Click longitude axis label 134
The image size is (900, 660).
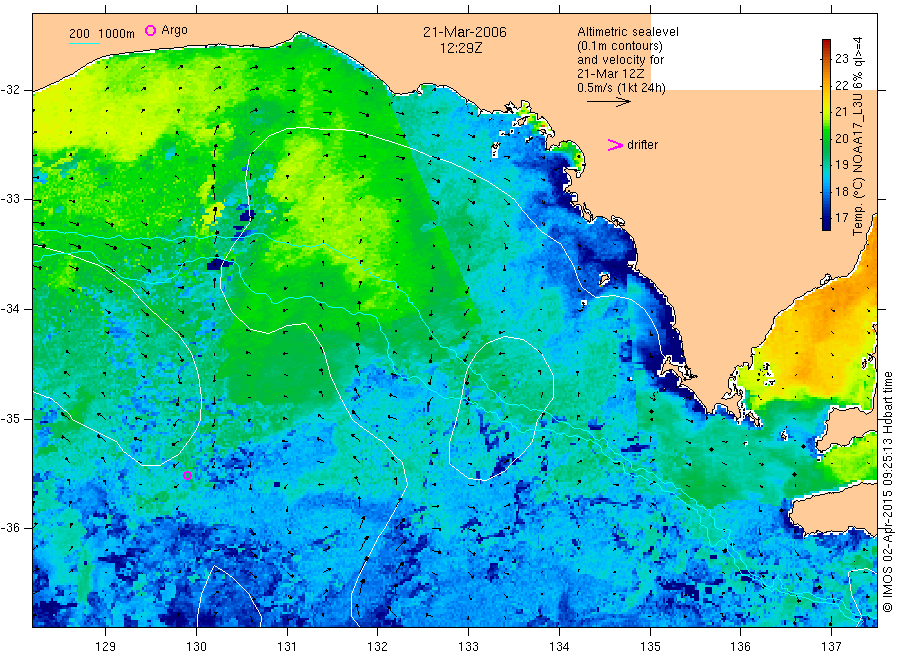click(x=559, y=647)
